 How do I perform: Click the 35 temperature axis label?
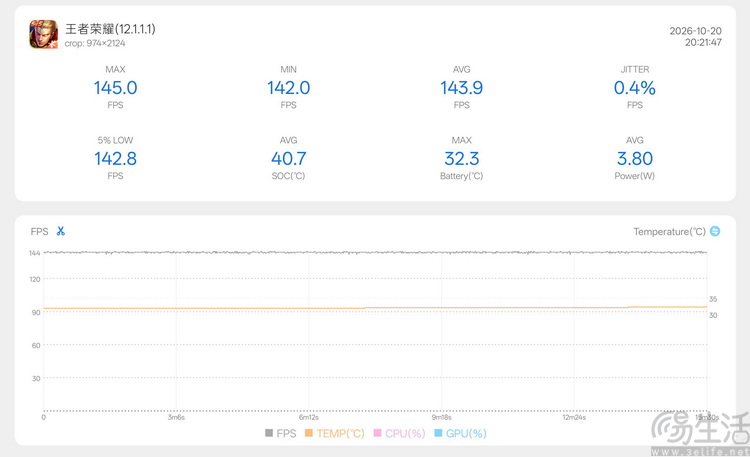[x=713, y=299]
